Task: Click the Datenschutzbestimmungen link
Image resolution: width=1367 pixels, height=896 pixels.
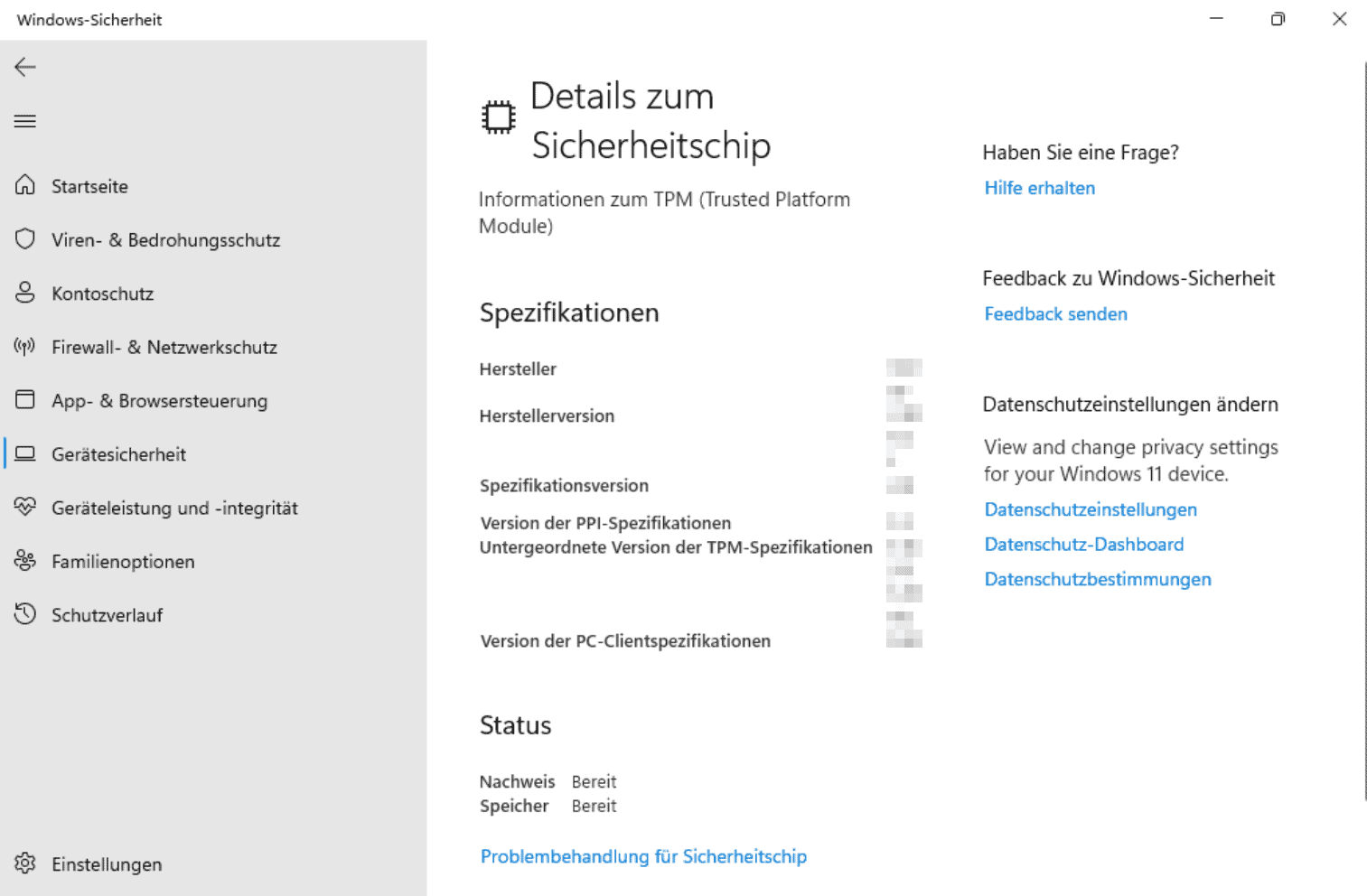Action: 1097,580
